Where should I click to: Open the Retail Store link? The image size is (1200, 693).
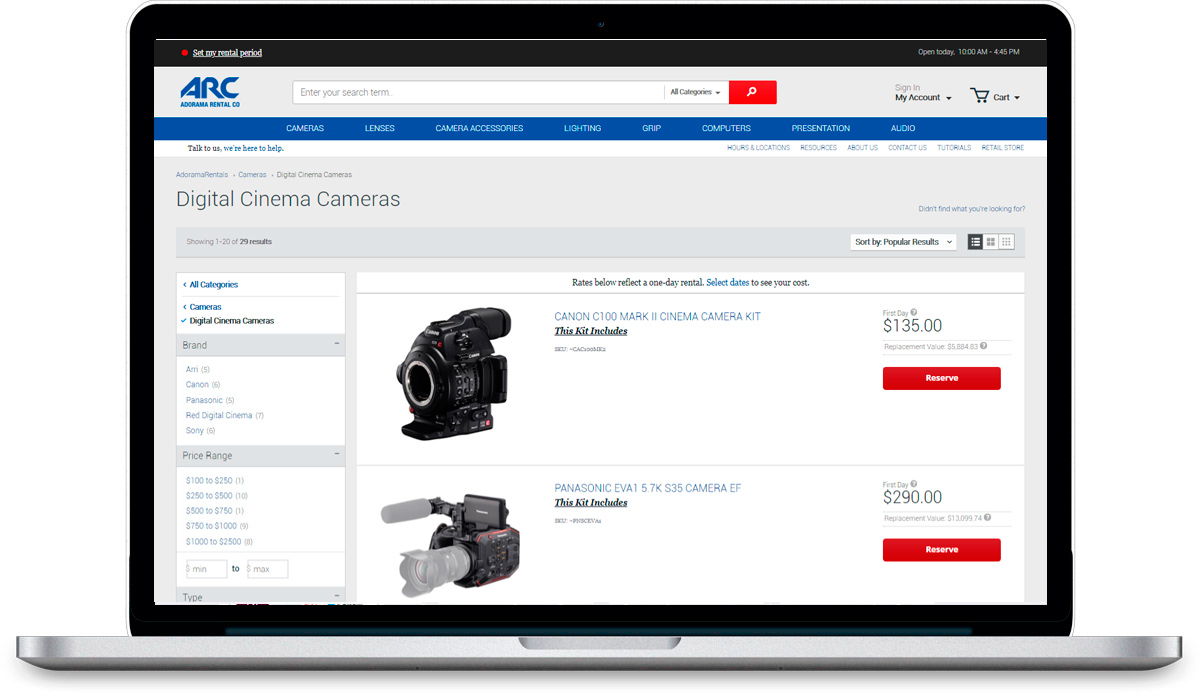click(x=1002, y=148)
